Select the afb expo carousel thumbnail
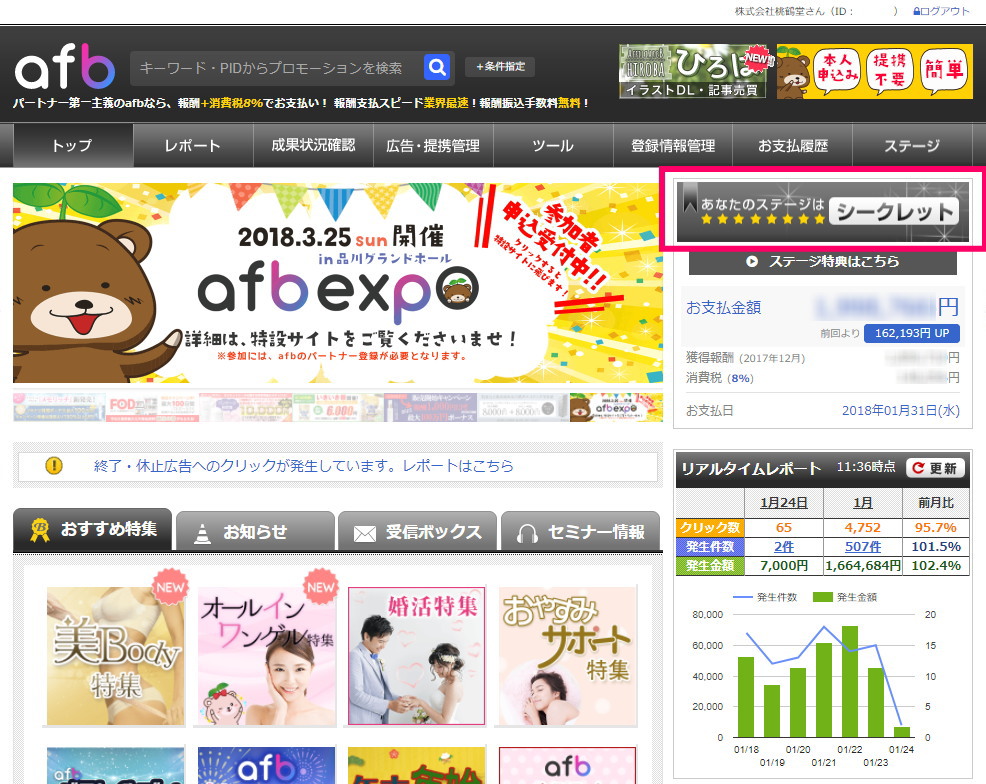Image resolution: width=986 pixels, height=784 pixels. [x=616, y=407]
